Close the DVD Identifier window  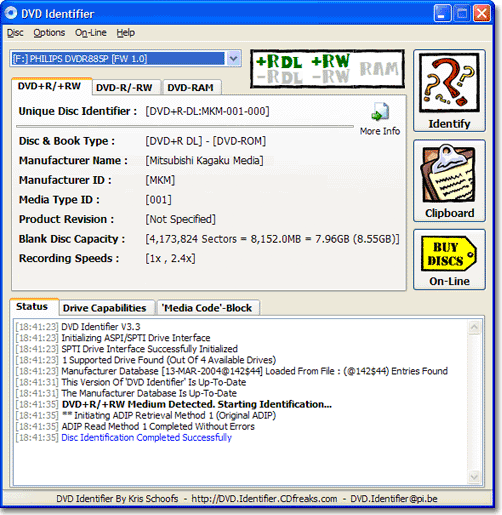(x=482, y=14)
